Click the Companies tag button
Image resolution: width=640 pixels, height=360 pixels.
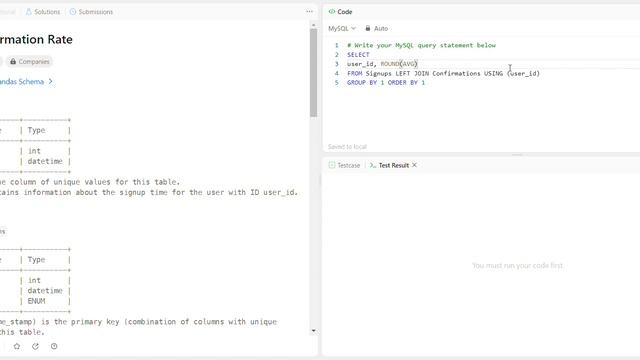(29, 62)
